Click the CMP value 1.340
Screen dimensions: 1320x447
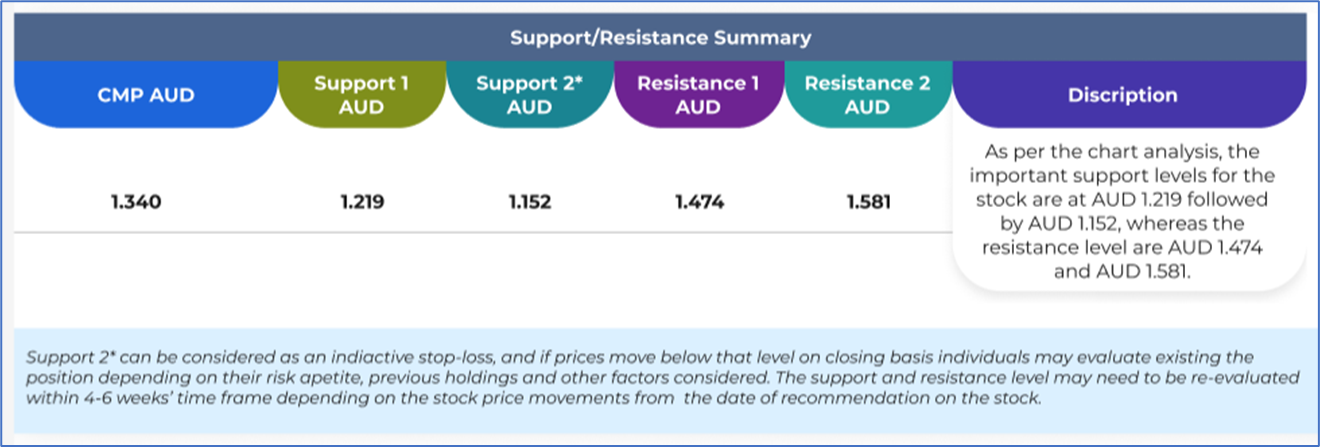pos(137,202)
